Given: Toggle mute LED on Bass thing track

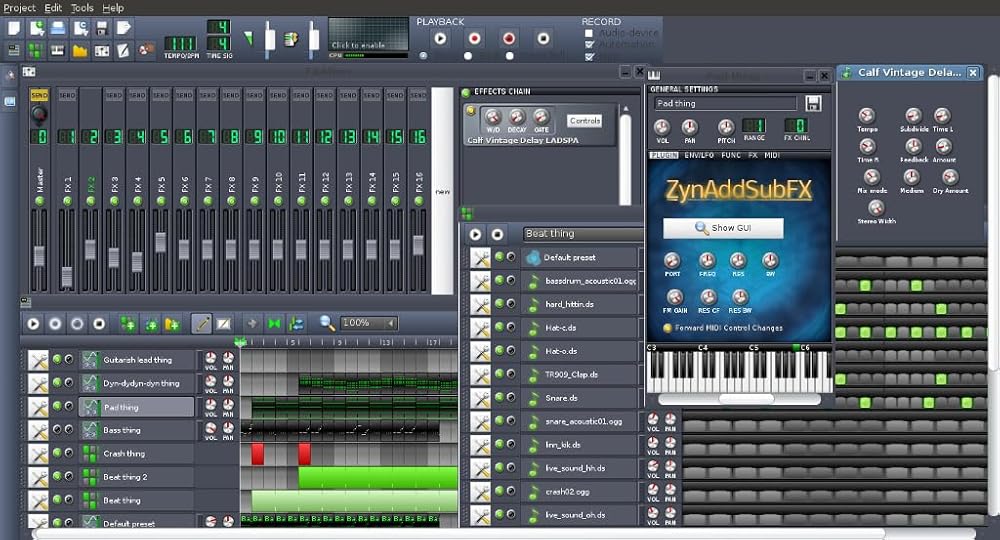Looking at the screenshot, I should pos(57,430).
